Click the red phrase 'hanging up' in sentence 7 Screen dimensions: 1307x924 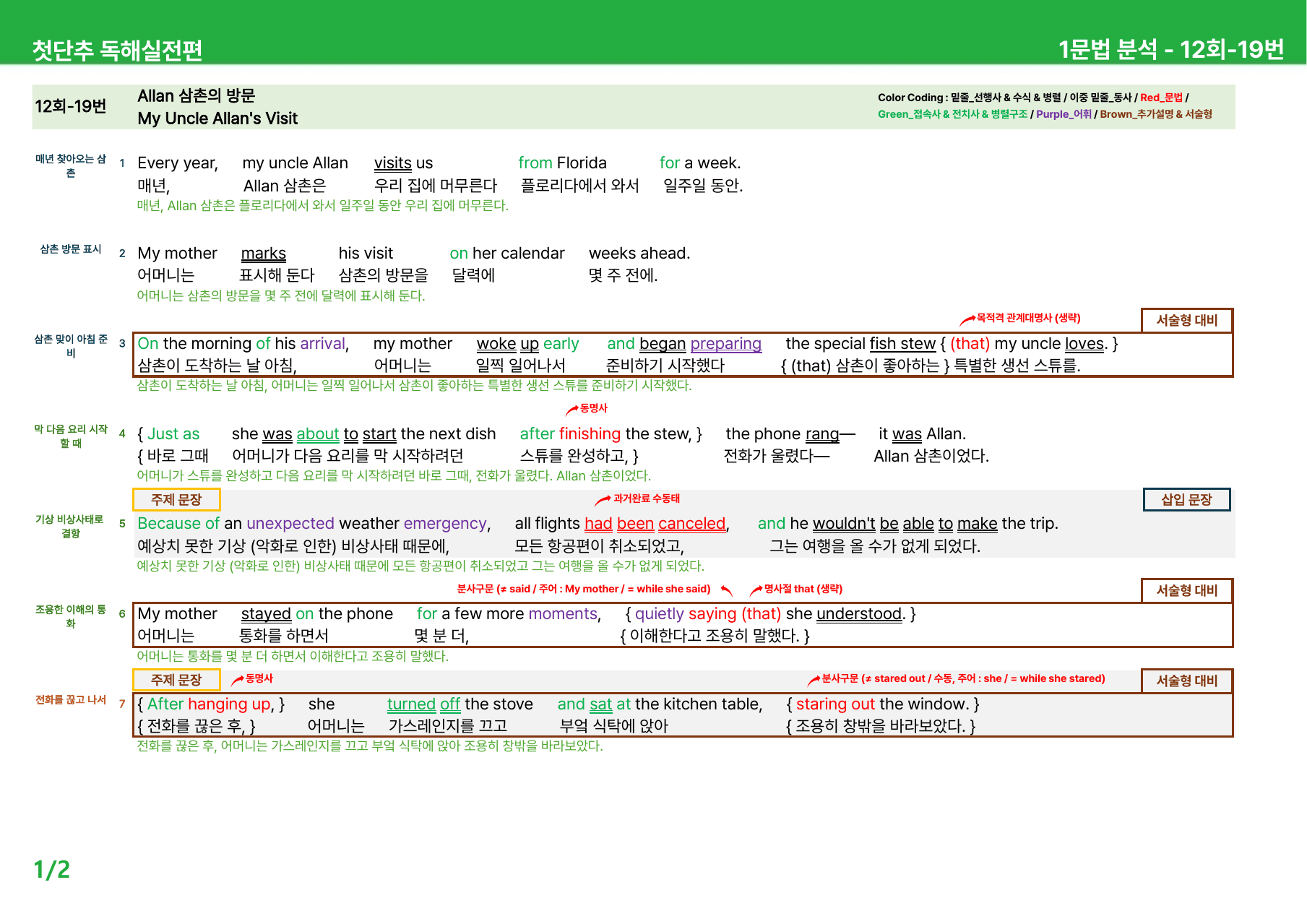[230, 704]
